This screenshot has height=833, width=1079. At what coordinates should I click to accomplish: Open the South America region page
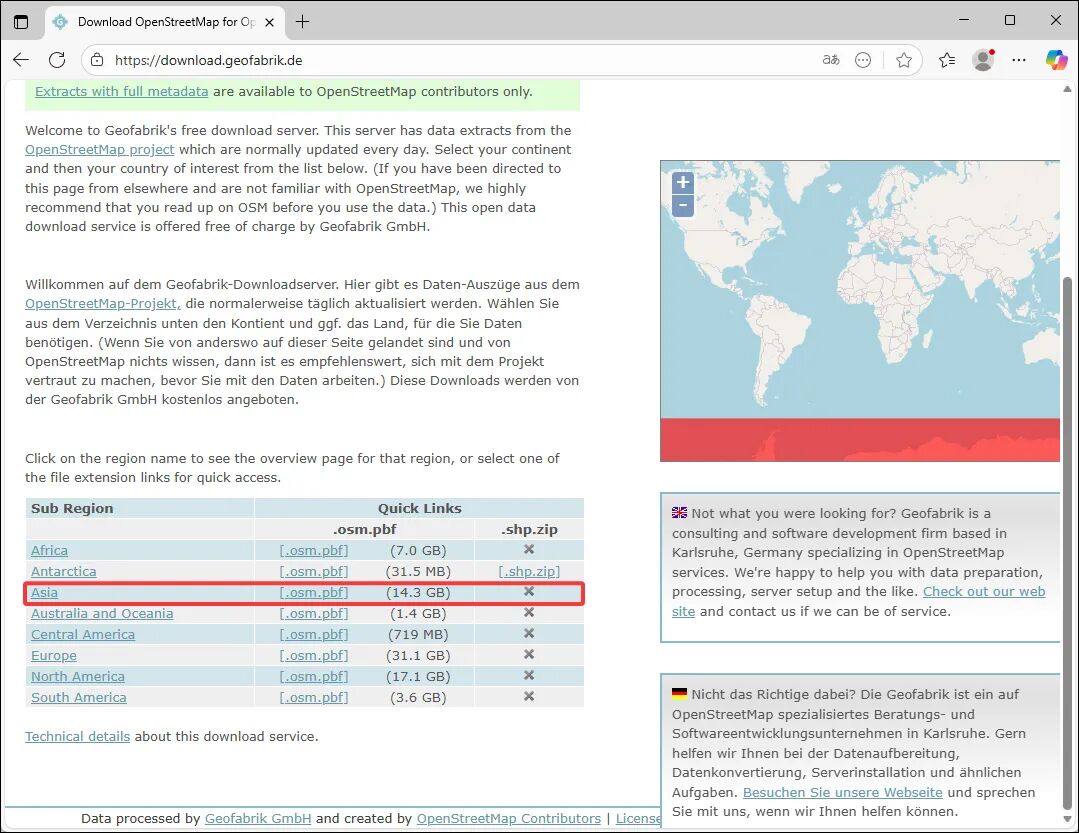pyautogui.click(x=78, y=697)
